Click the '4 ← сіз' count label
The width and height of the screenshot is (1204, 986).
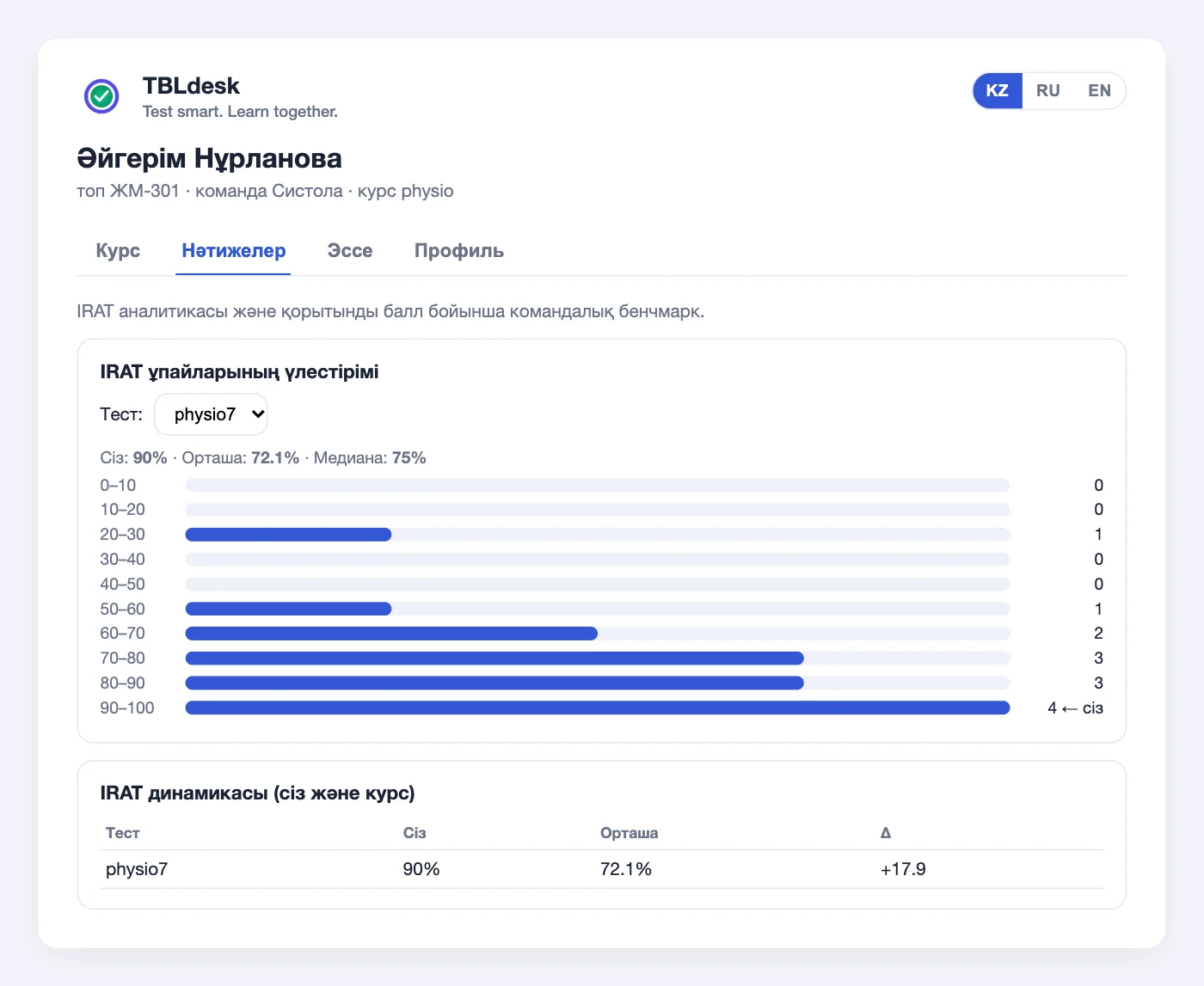1075,708
